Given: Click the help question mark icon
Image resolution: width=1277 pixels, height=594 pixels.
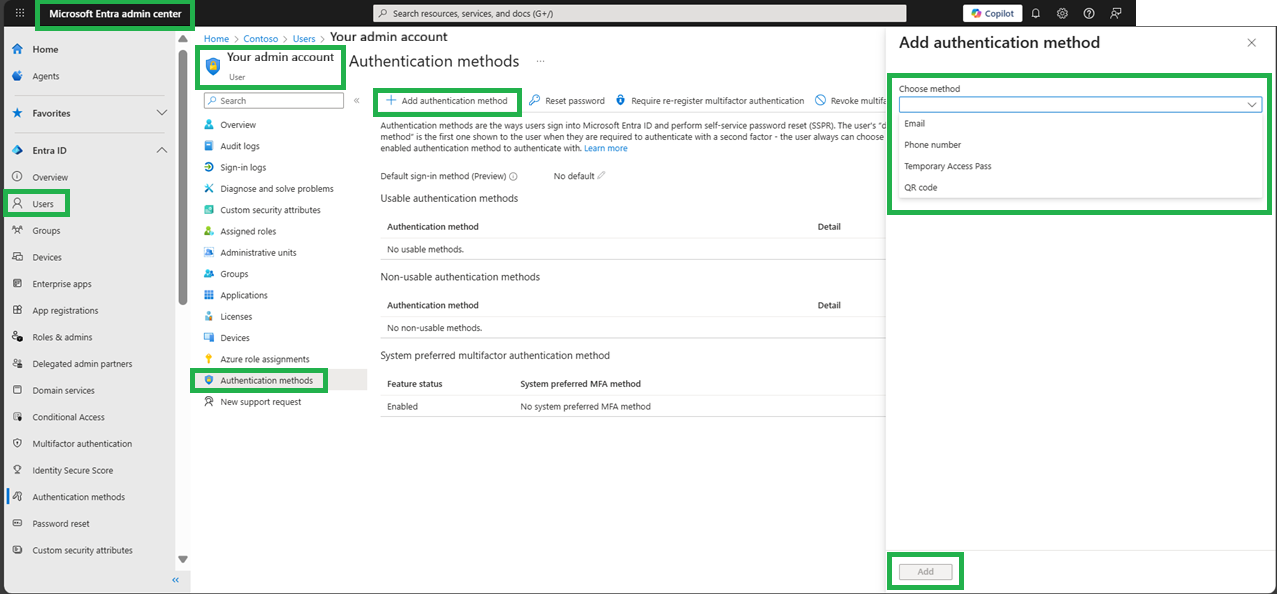Looking at the screenshot, I should click(1089, 13).
